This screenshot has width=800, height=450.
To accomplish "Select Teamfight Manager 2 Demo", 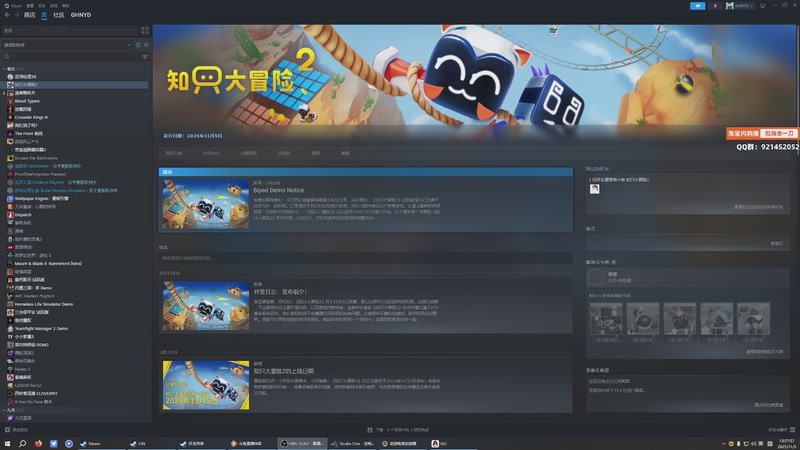I will (41, 329).
